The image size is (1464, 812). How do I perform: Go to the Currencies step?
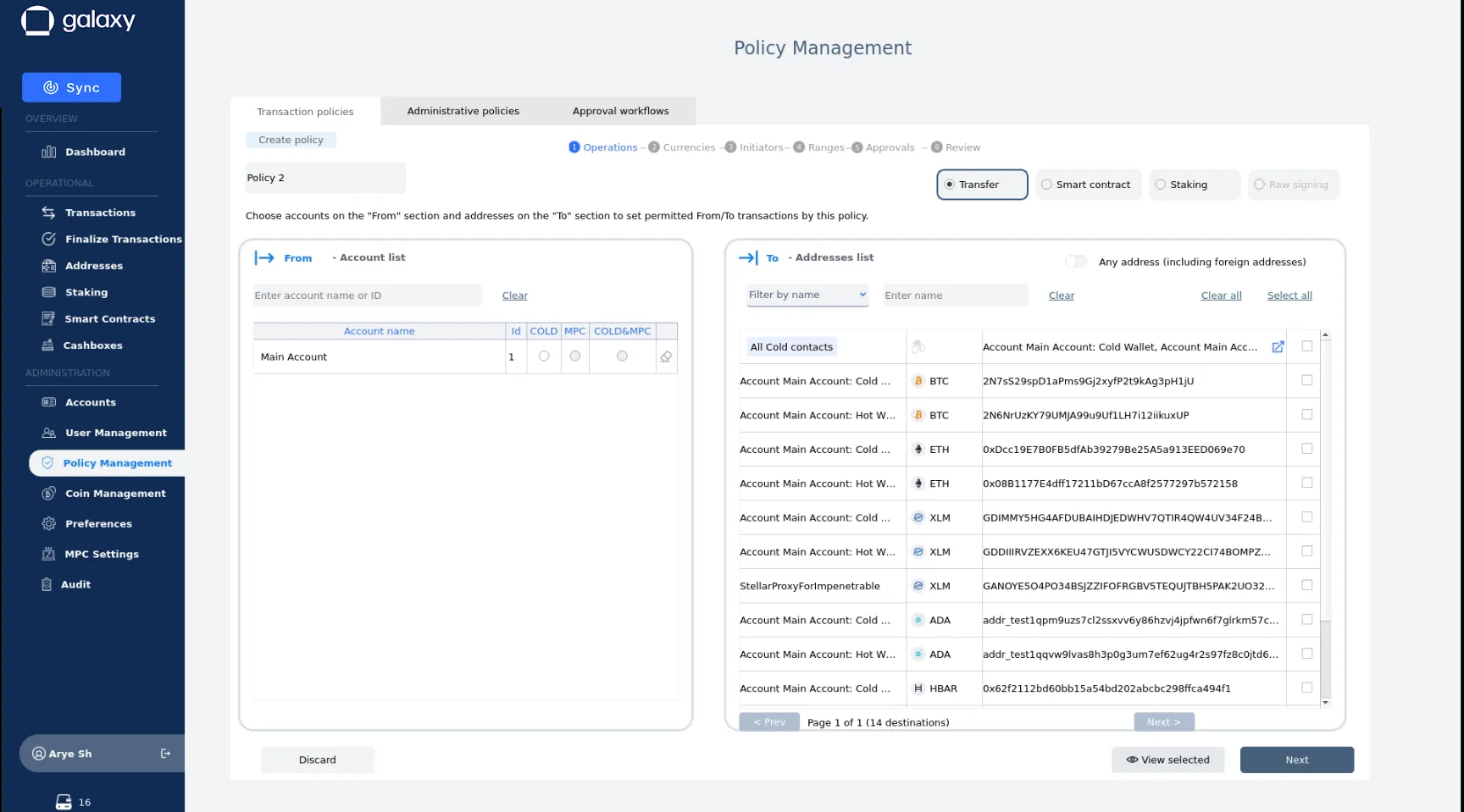[x=682, y=147]
